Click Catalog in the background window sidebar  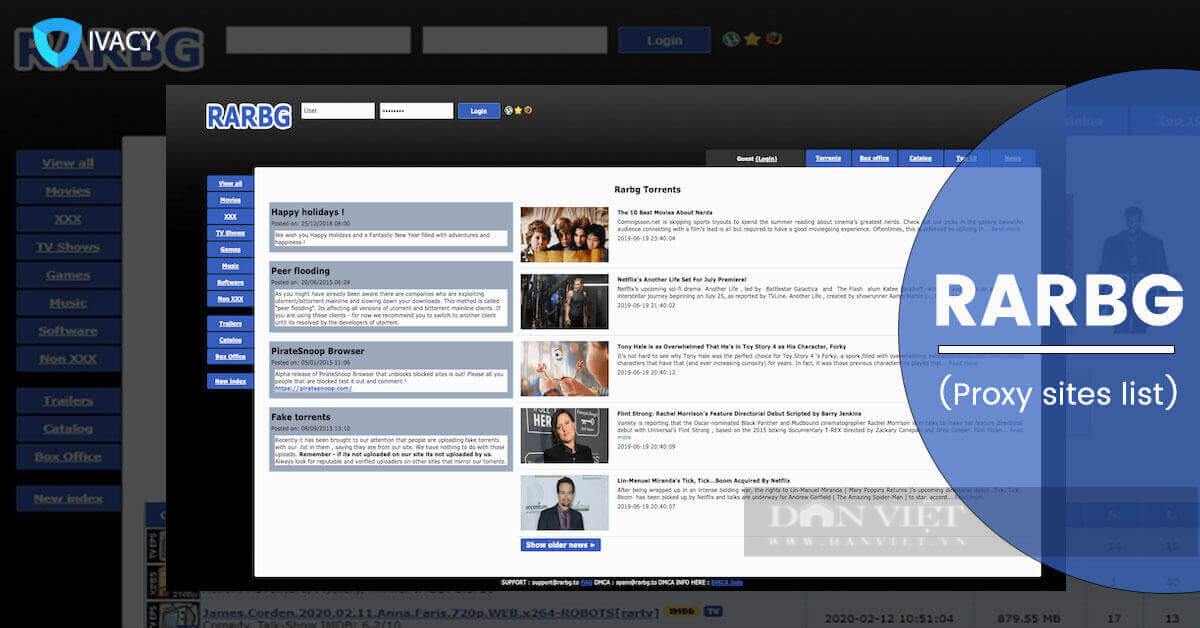(68, 429)
